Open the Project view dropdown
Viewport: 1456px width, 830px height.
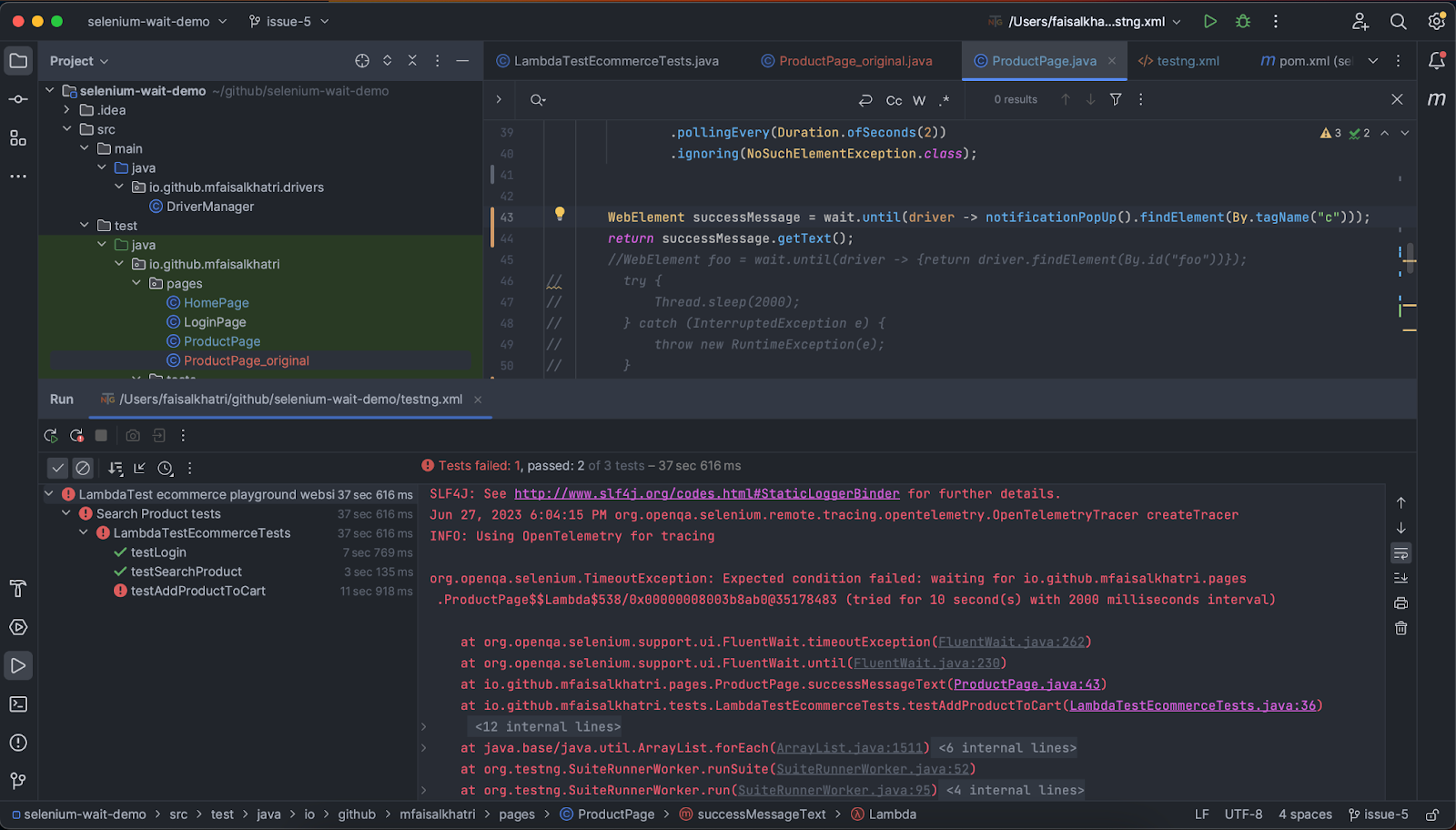(x=78, y=60)
